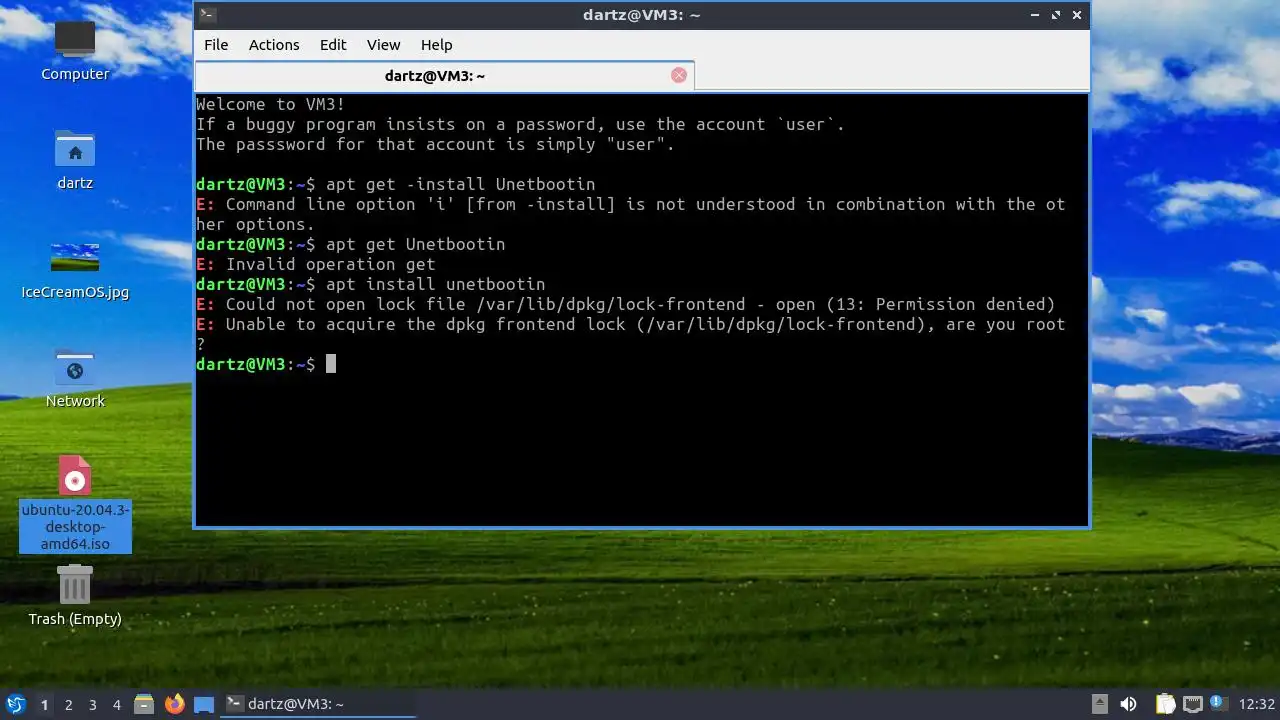Image resolution: width=1280 pixels, height=720 pixels.
Task: Open the Network desktop icon
Action: point(75,377)
